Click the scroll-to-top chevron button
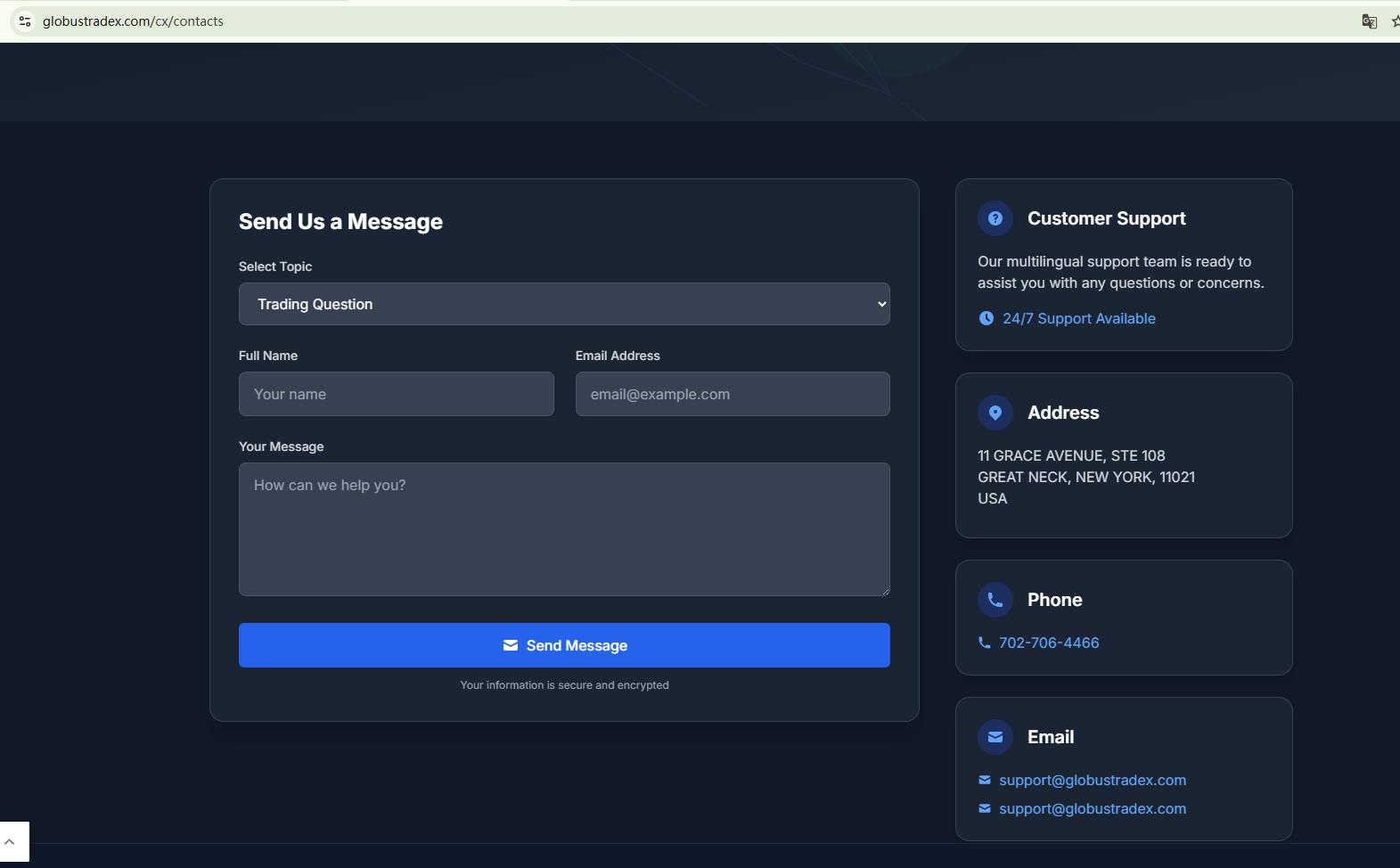Image resolution: width=1400 pixels, height=868 pixels. 11,841
